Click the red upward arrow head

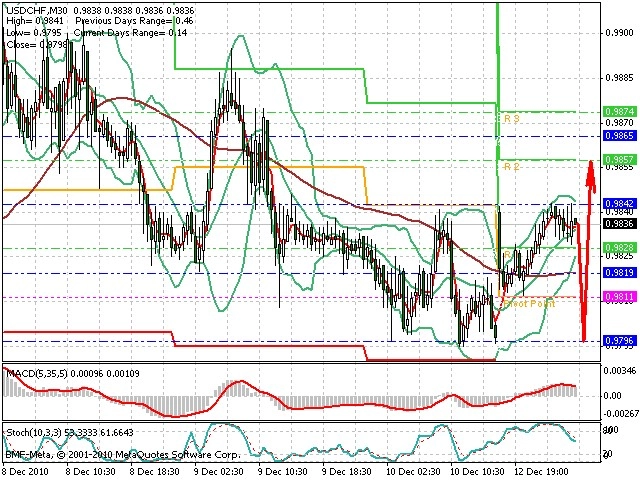tap(591, 175)
